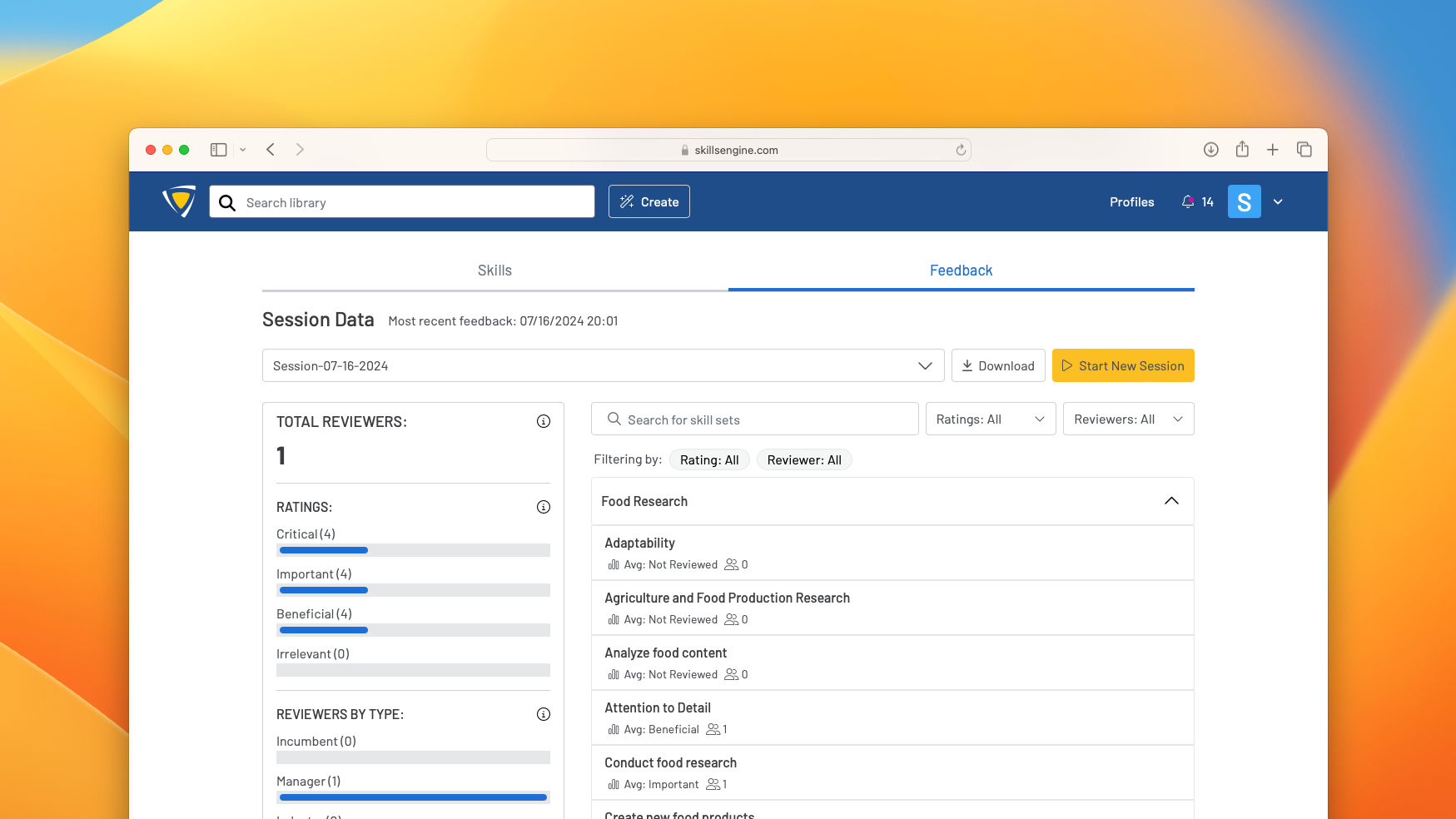Screen dimensions: 1456x819
Task: Click the Rating: All filter chip
Action: (x=709, y=460)
